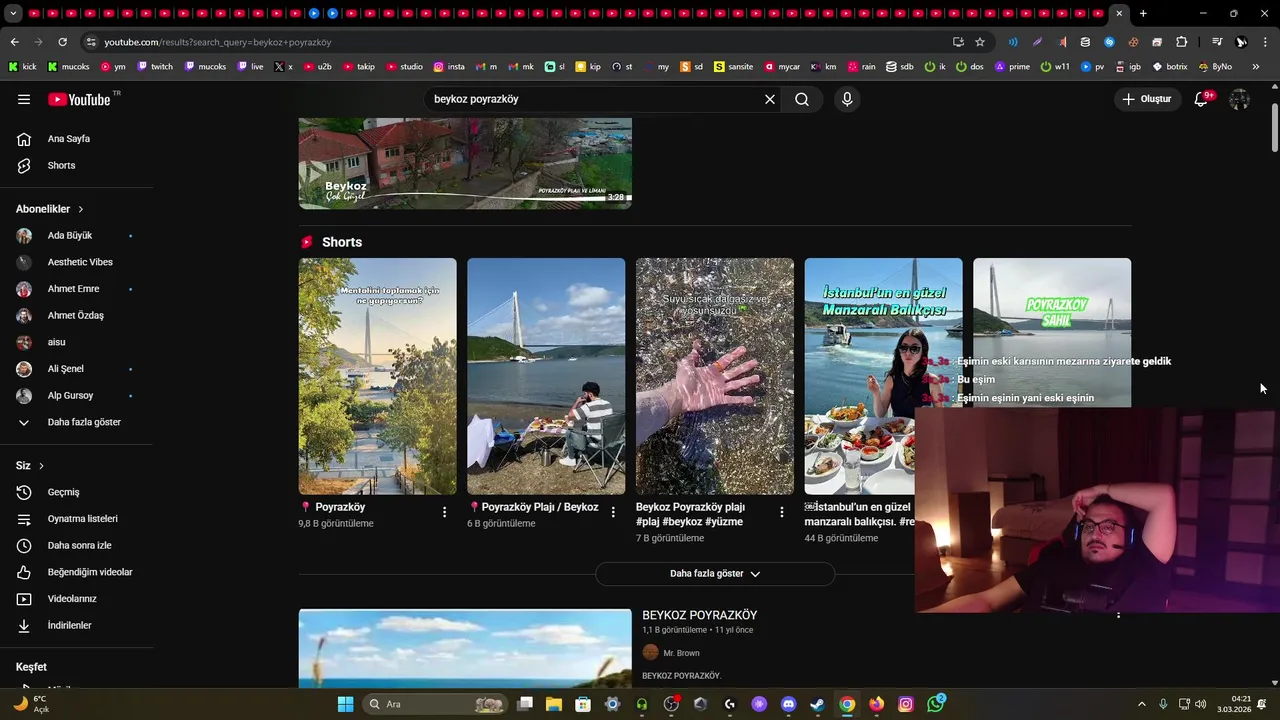Open the tab search dropdown
Viewport: 1280px width, 720px height.
click(x=11, y=14)
